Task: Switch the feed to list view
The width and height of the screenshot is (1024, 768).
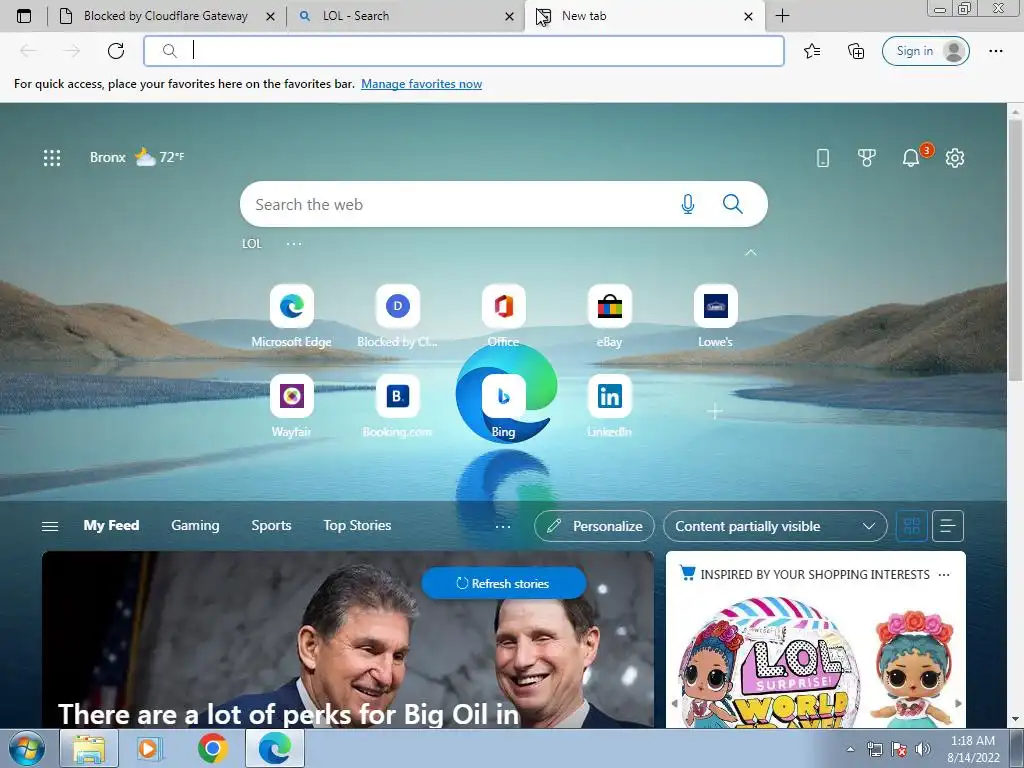Action: [948, 526]
